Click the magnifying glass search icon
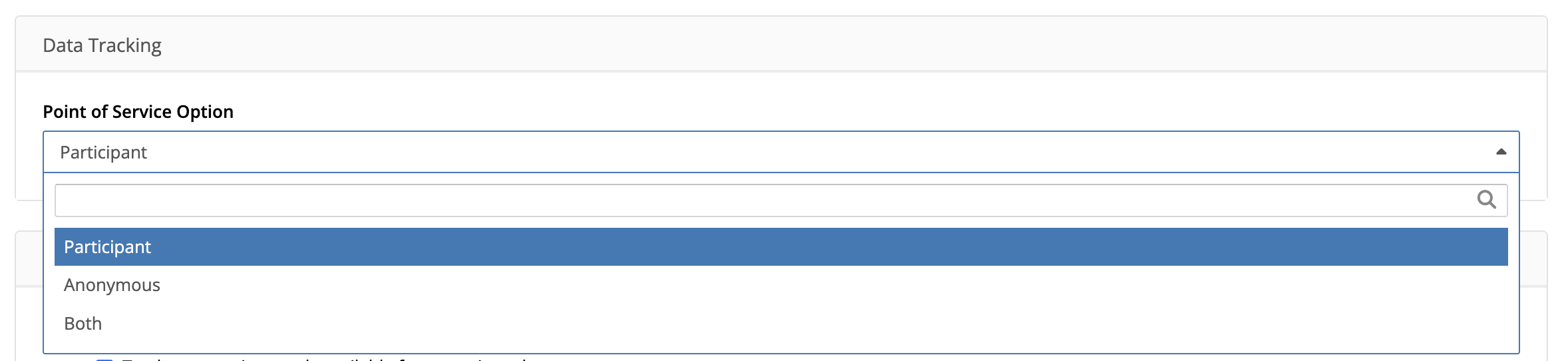Image resolution: width=1568 pixels, height=361 pixels. [x=1486, y=200]
